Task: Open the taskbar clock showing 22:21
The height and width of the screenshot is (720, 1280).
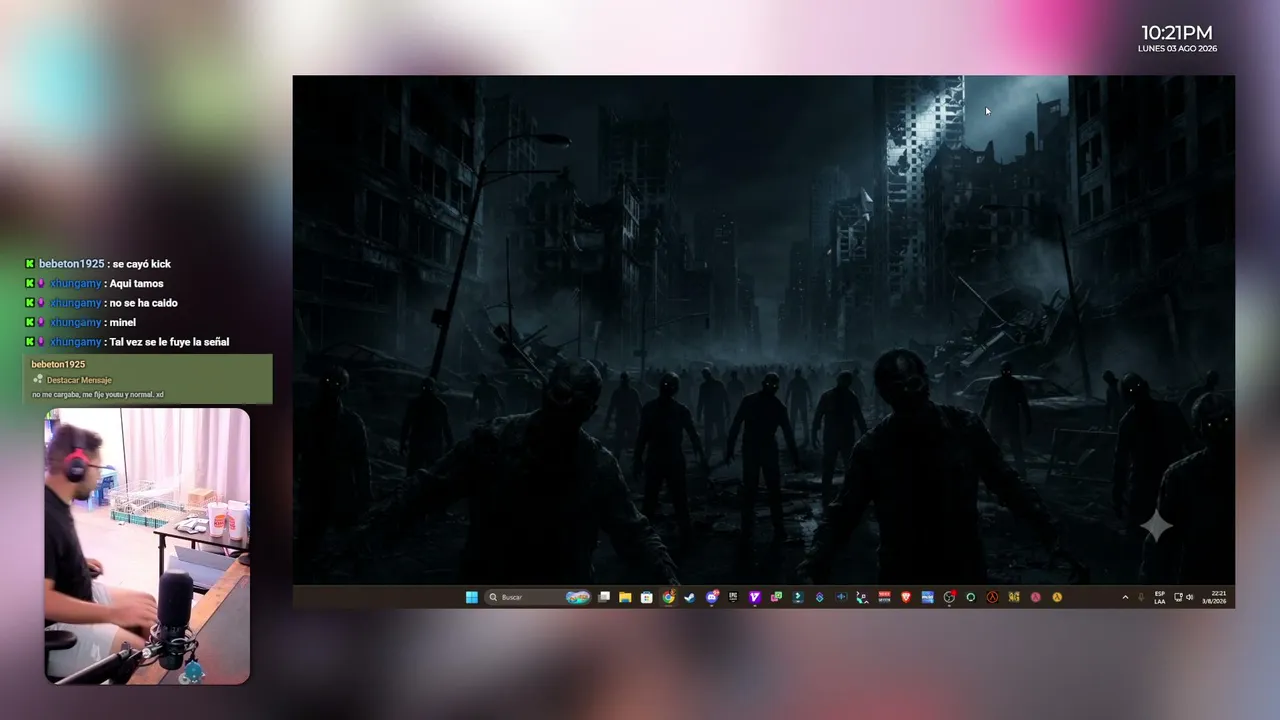Action: click(x=1215, y=597)
